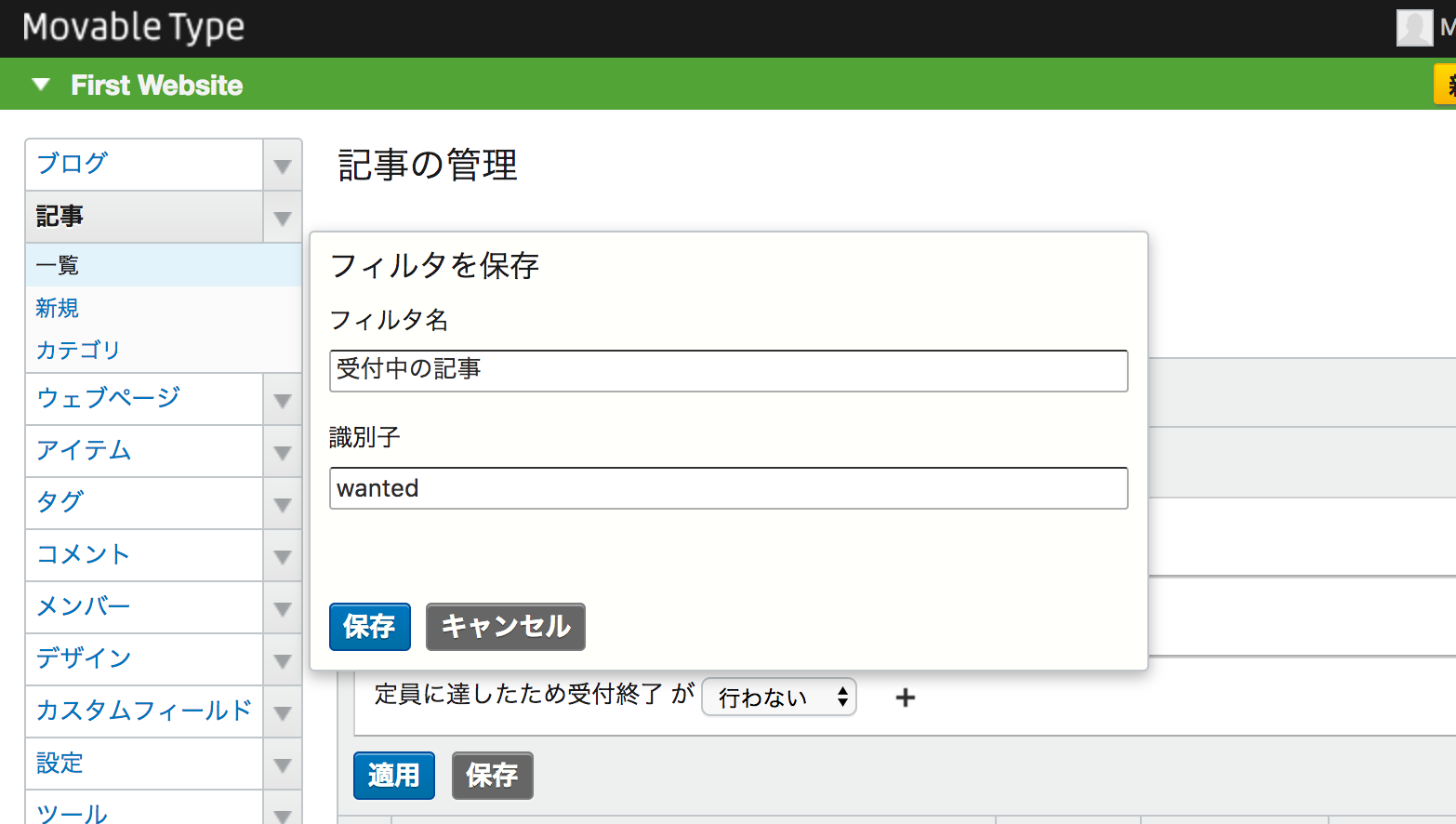Open the デザイン dropdown arrow
This screenshot has width=1456, height=824.
[x=282, y=659]
